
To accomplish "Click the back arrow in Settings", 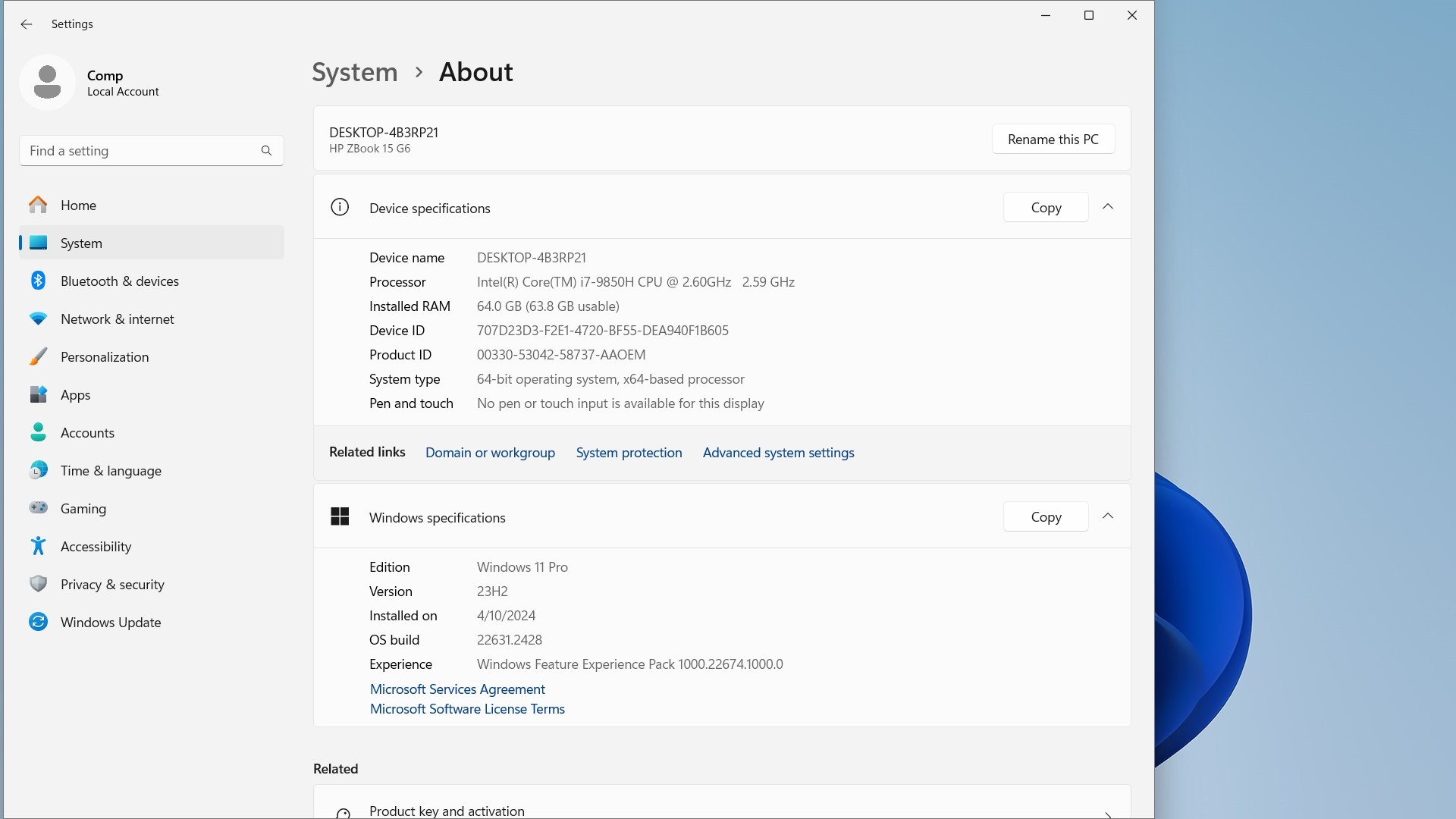I will point(27,24).
